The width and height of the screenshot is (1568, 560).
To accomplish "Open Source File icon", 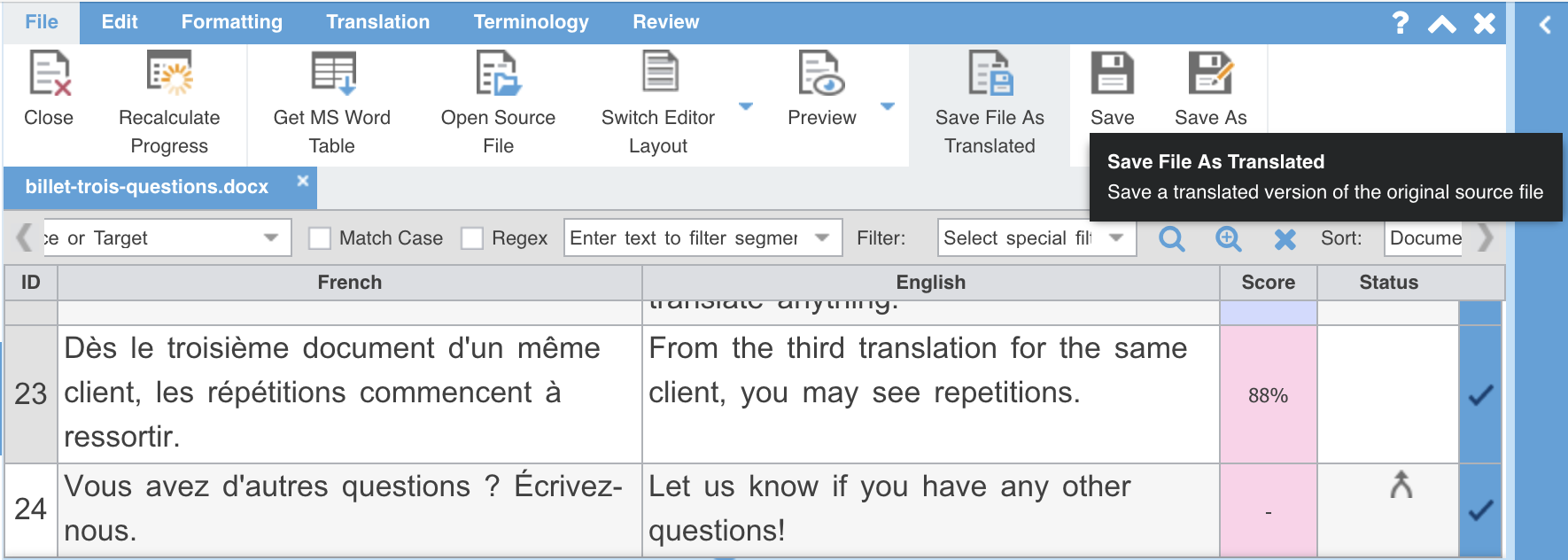I will [498, 73].
